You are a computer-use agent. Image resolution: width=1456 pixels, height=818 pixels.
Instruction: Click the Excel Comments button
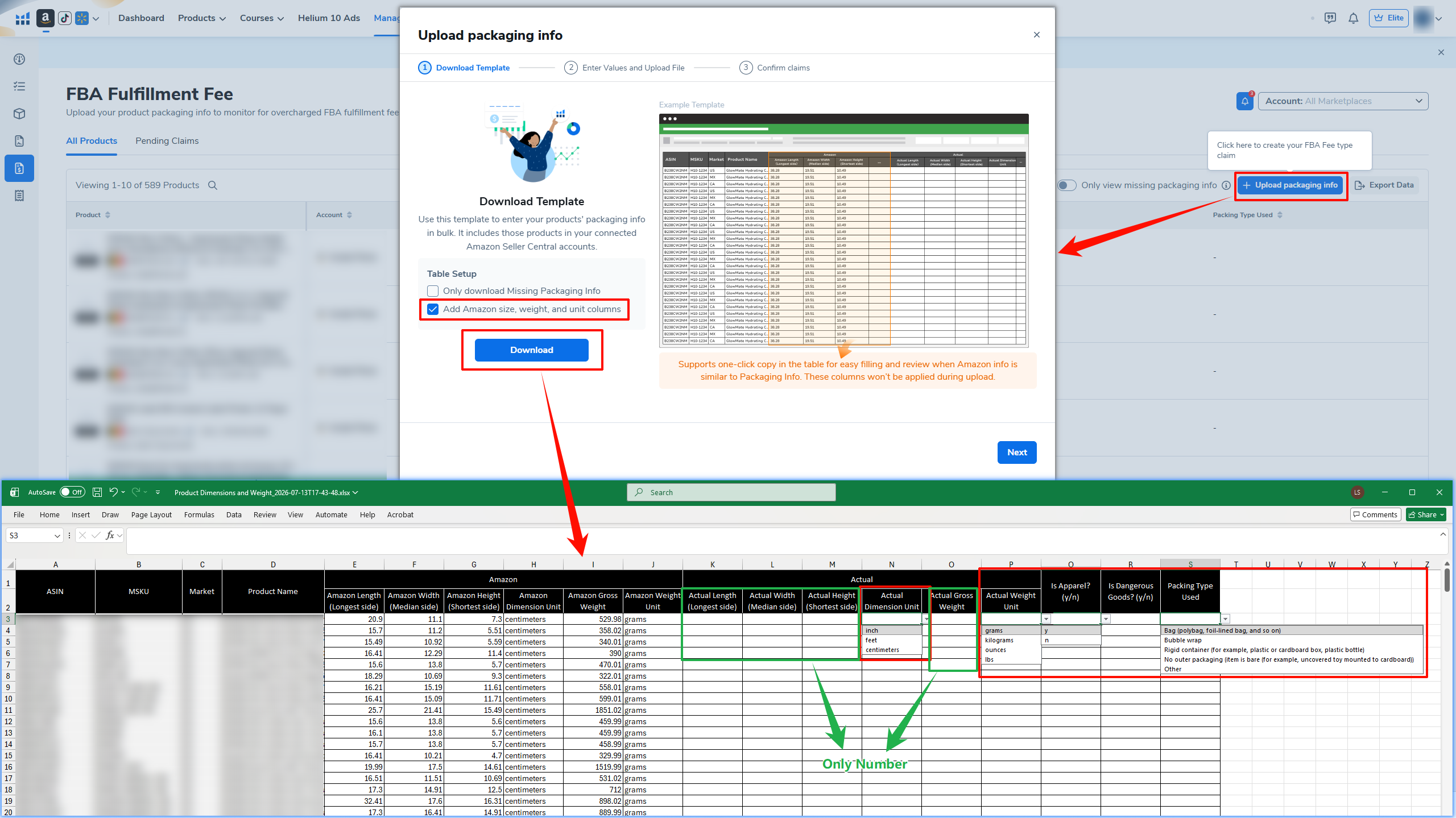tap(1375, 515)
